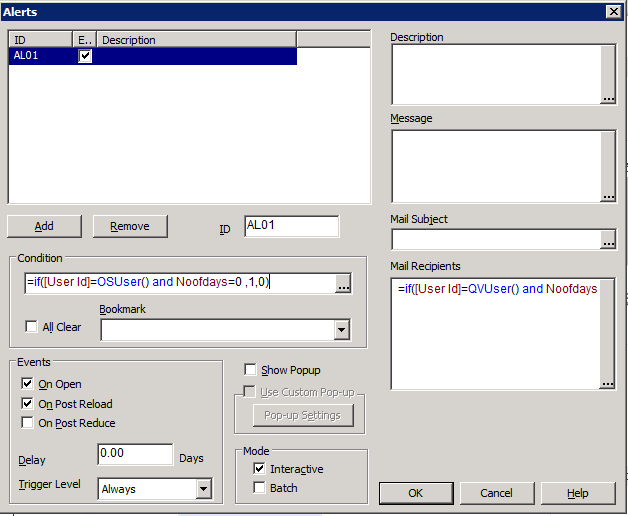This screenshot has width=628, height=516.
Task: Click the Description column header
Action: [197, 40]
